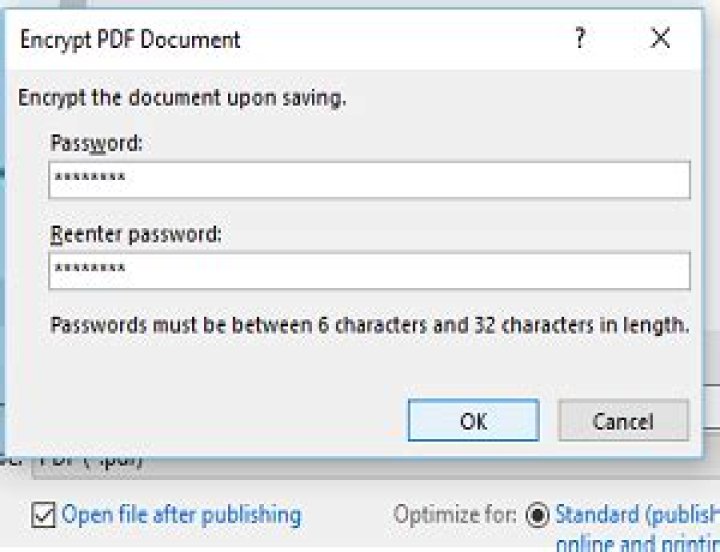Click the Encrypt PDF Document title bar
Image resolution: width=720 pixels, height=552 pixels.
[x=300, y=40]
